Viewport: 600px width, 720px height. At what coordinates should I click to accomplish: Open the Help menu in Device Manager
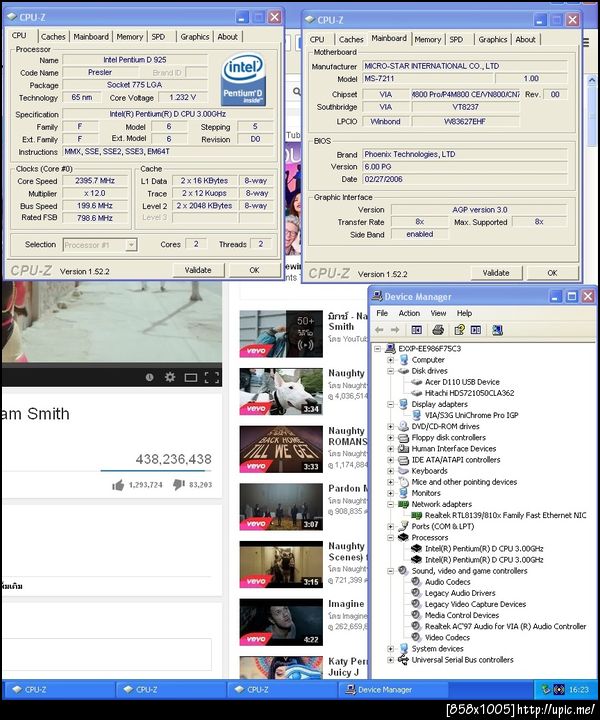click(x=464, y=313)
